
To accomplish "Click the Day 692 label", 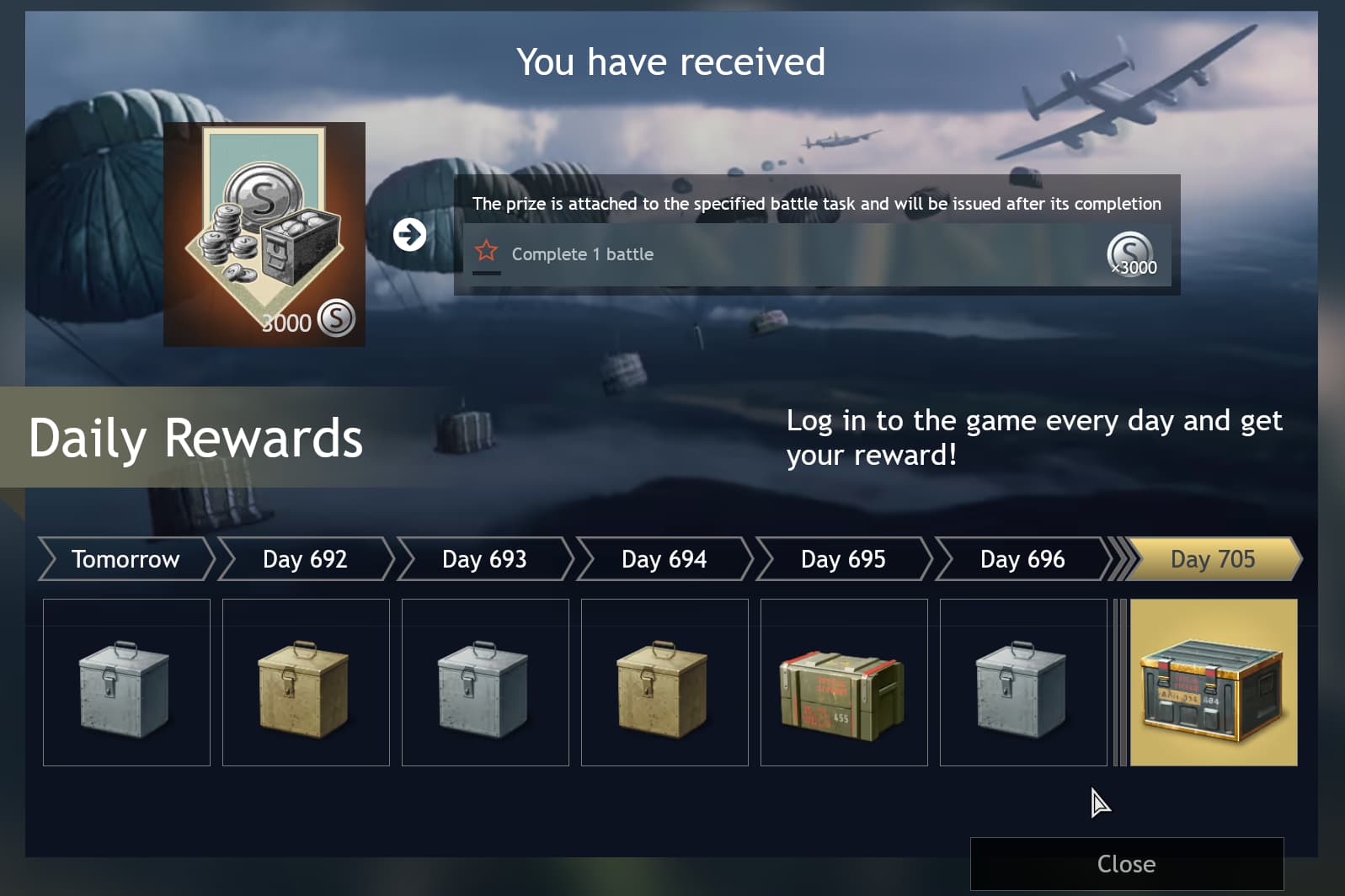I will coord(305,559).
